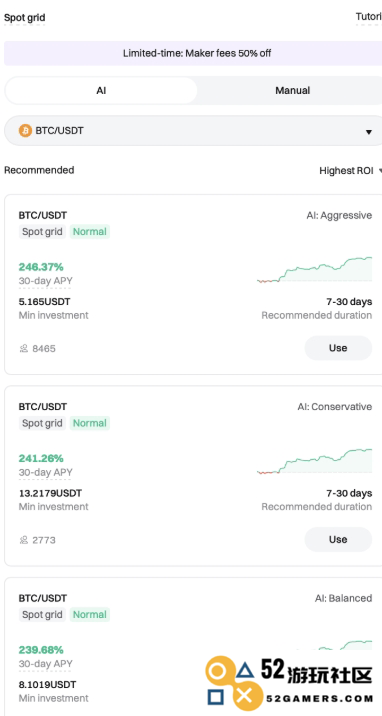Click the 30-day APY label under 239.68%

pyautogui.click(x=45, y=663)
